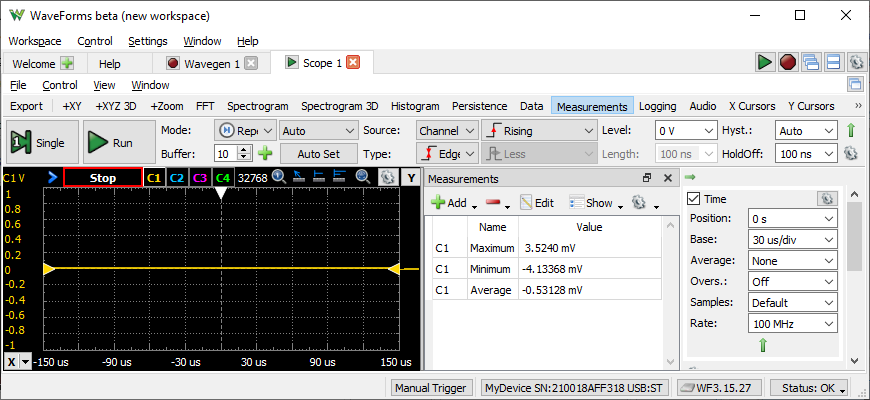Toggle channel C4 in the plot header
The height and width of the screenshot is (400, 870).
coord(223,178)
